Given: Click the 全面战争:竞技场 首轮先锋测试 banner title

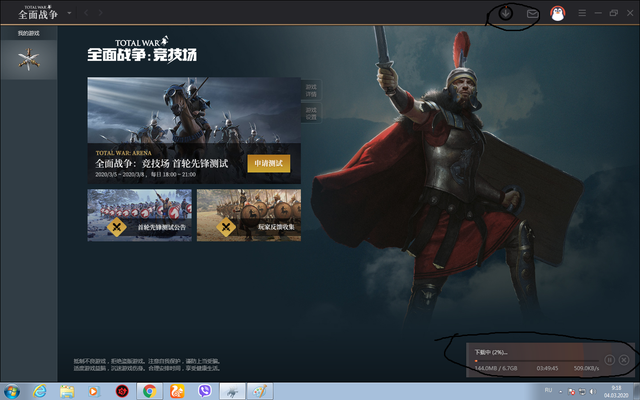Looking at the screenshot, I should click(x=162, y=164).
